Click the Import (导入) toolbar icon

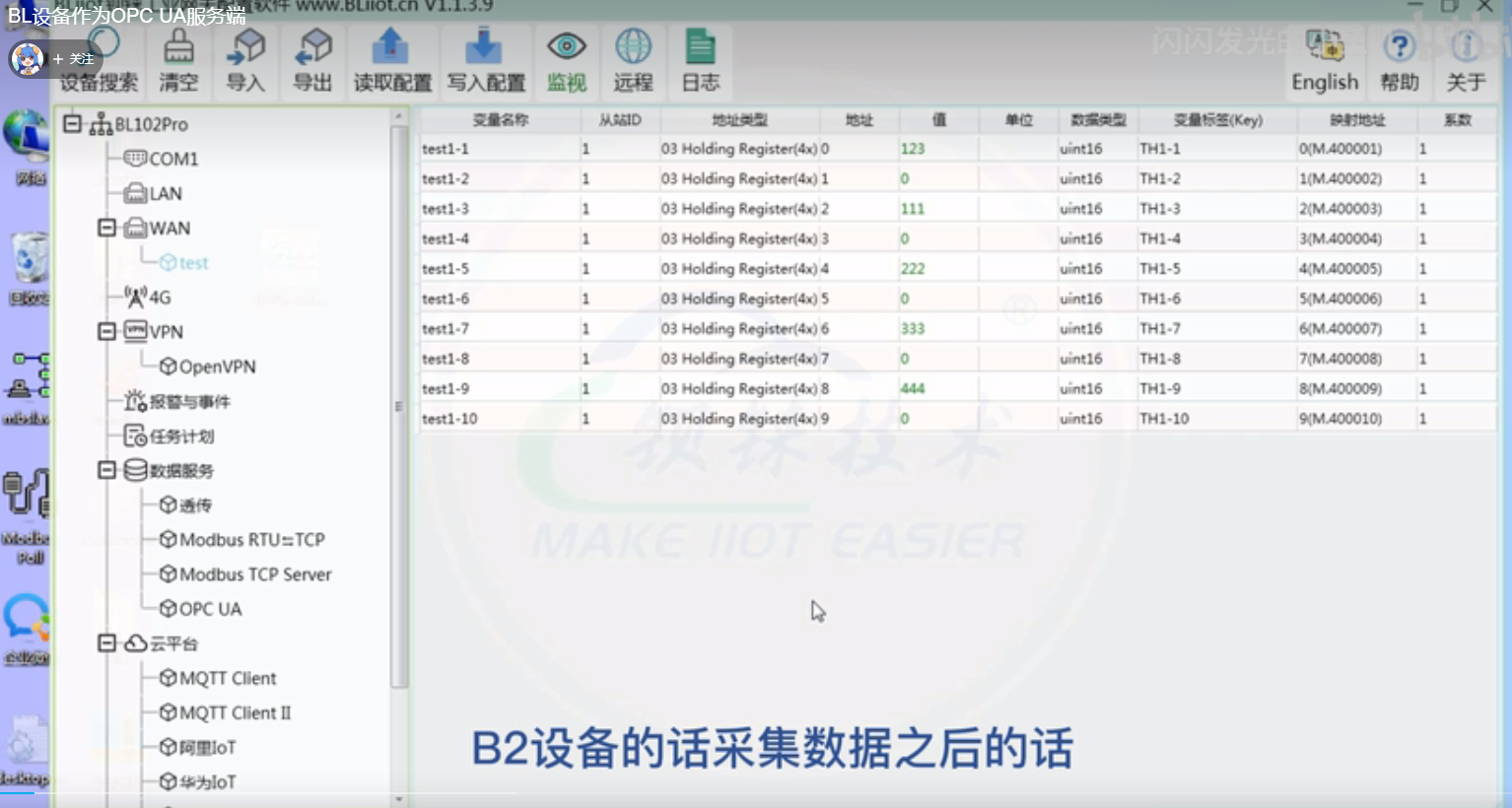pos(245,61)
